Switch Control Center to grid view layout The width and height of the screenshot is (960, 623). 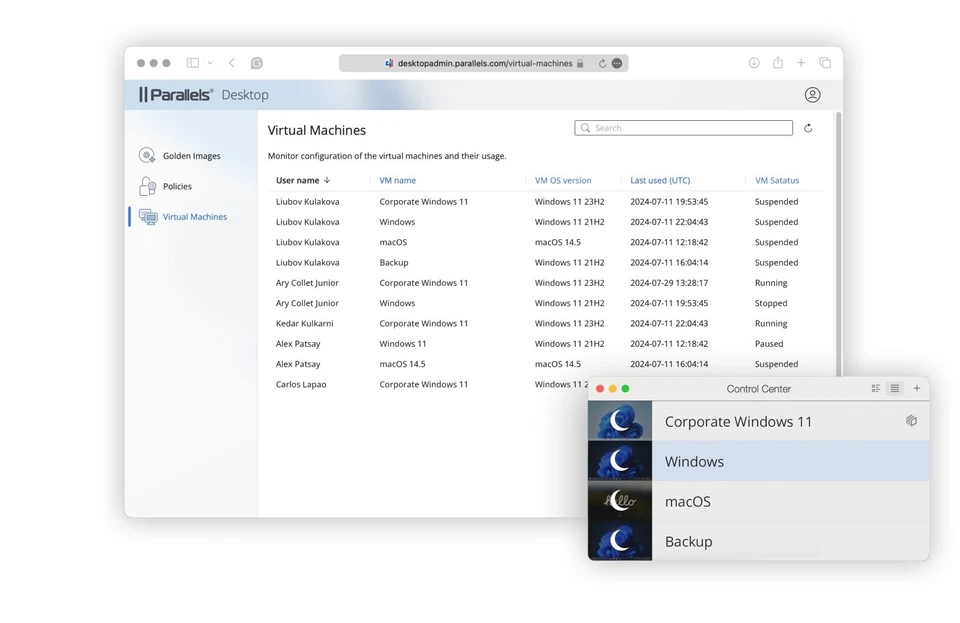click(x=875, y=388)
